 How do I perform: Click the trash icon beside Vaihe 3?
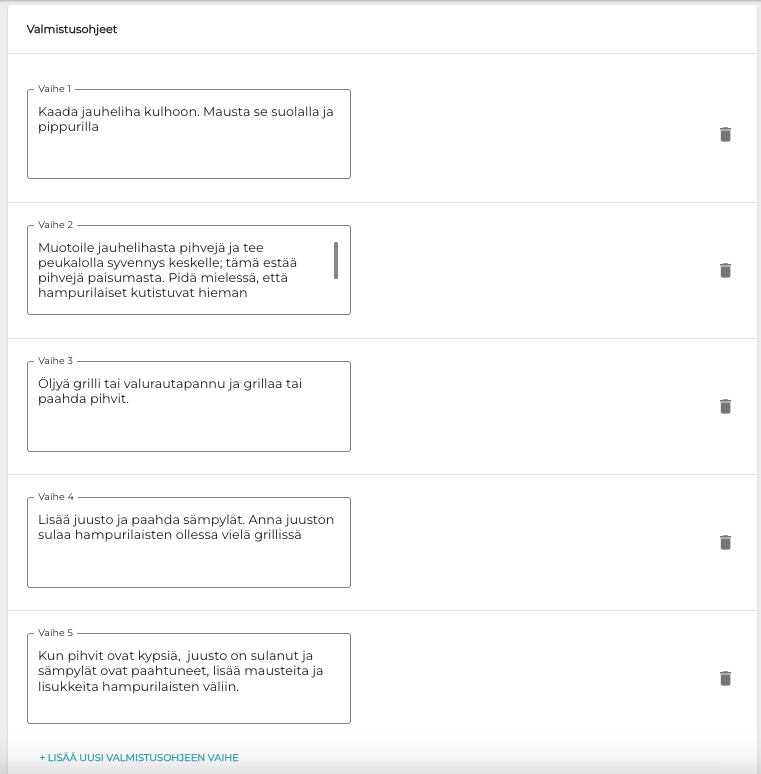(x=726, y=406)
